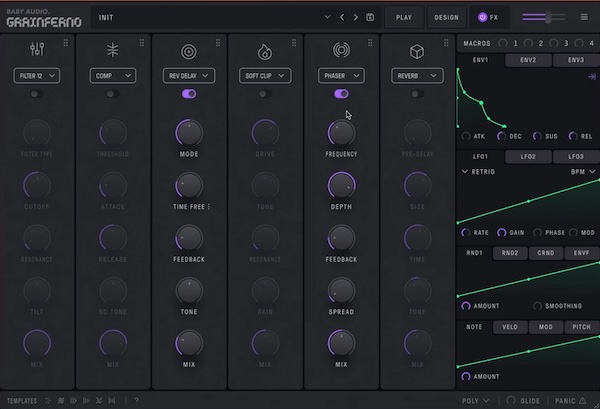Grab the drag handle of the PHASER slot

[x=370, y=42]
